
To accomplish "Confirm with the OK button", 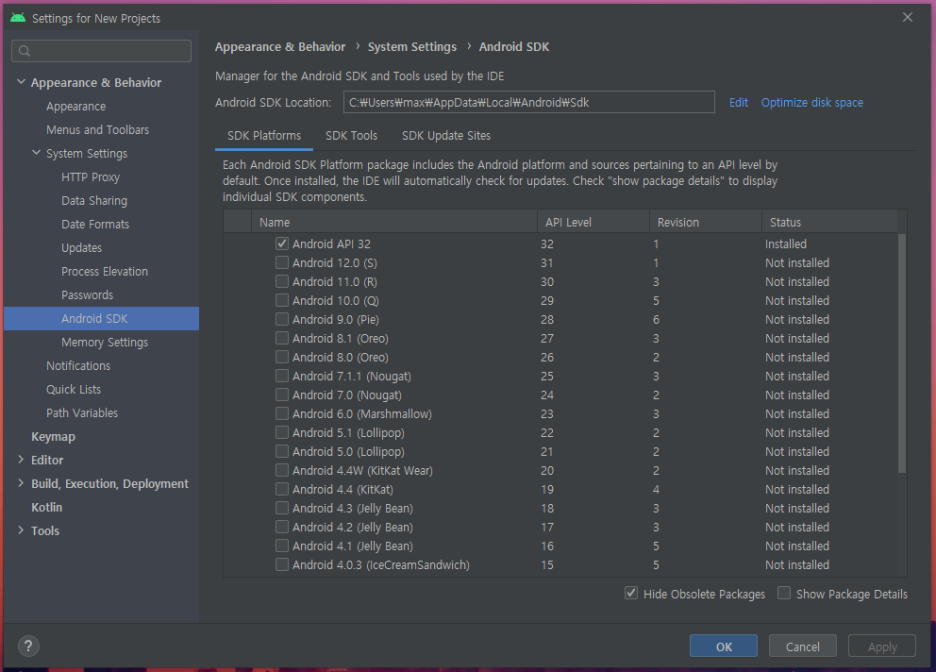I will tap(723, 646).
